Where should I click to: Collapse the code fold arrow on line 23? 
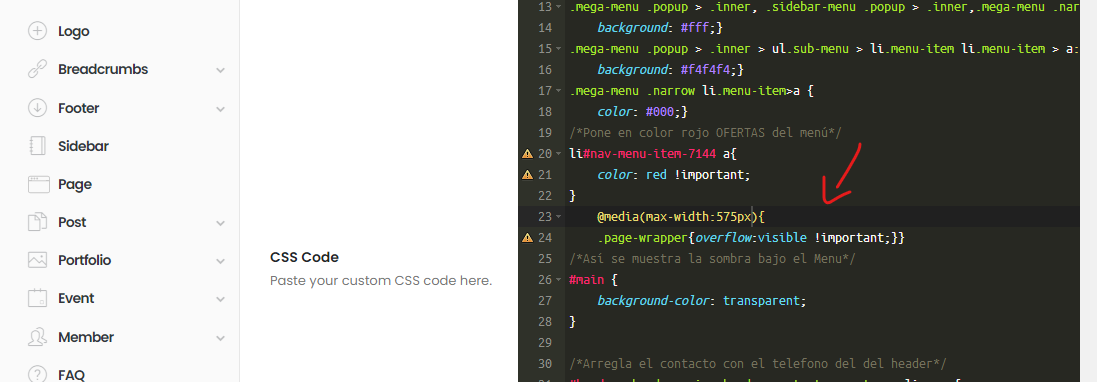click(558, 217)
